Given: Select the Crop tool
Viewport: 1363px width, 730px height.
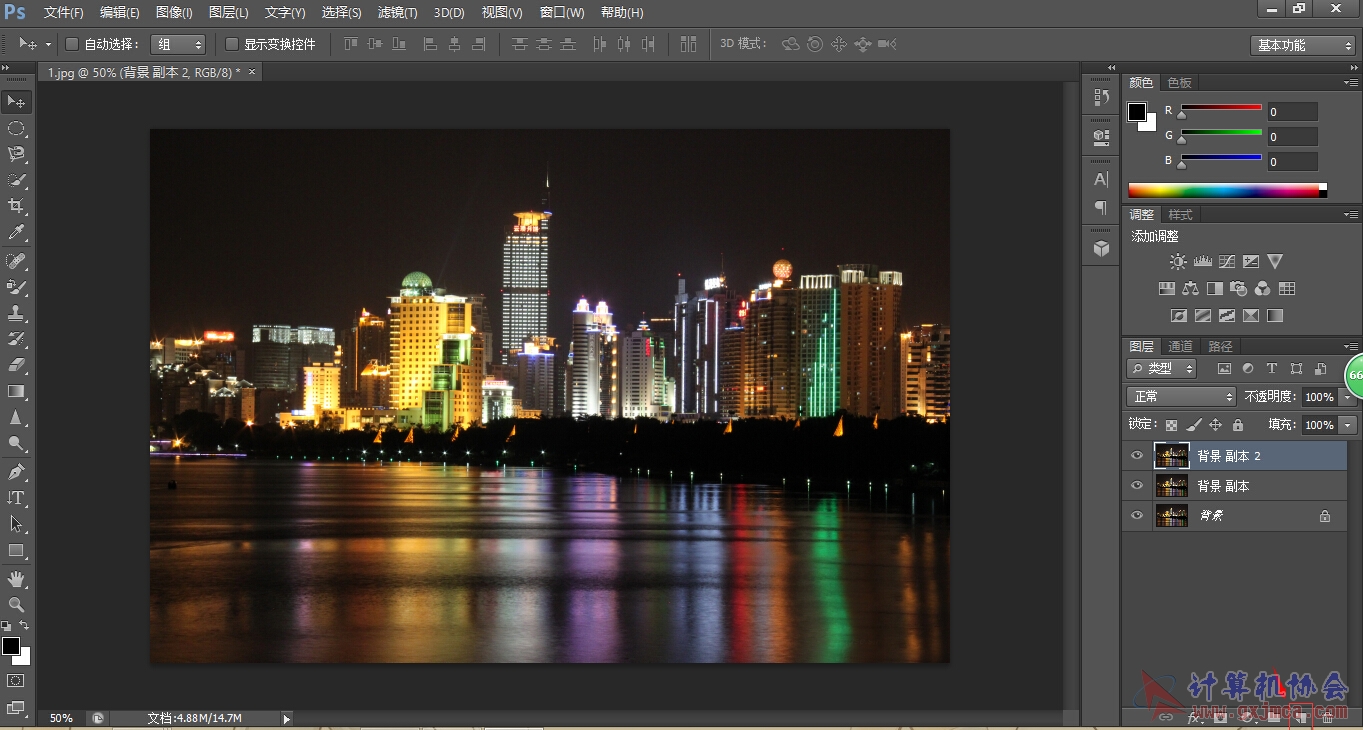Looking at the screenshot, I should 17,206.
